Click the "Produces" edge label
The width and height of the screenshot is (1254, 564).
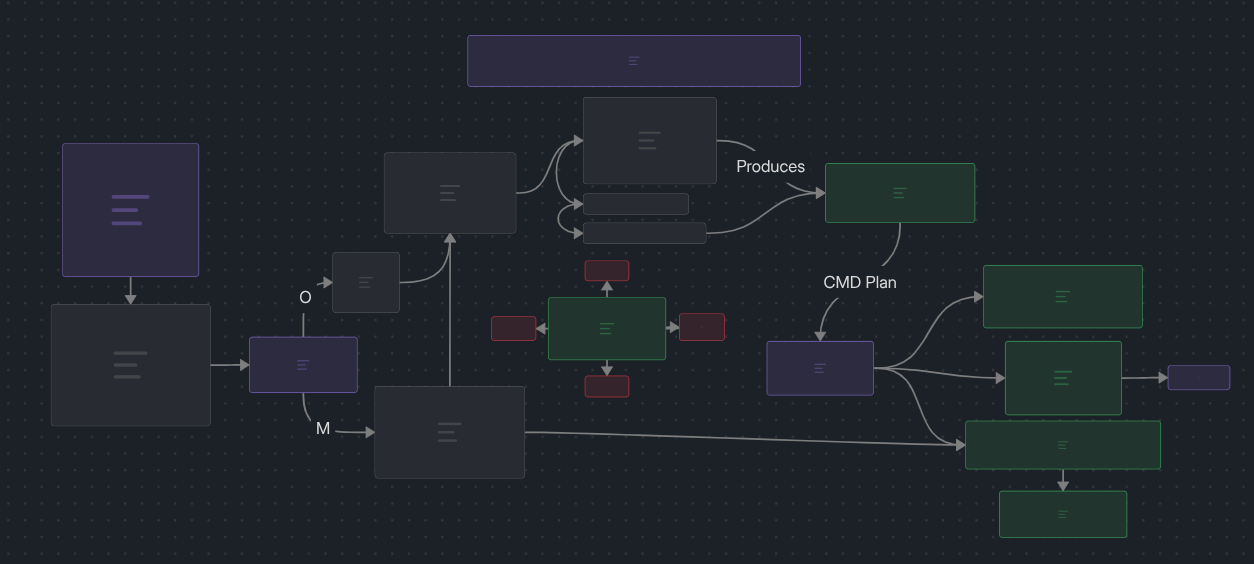pyautogui.click(x=771, y=166)
